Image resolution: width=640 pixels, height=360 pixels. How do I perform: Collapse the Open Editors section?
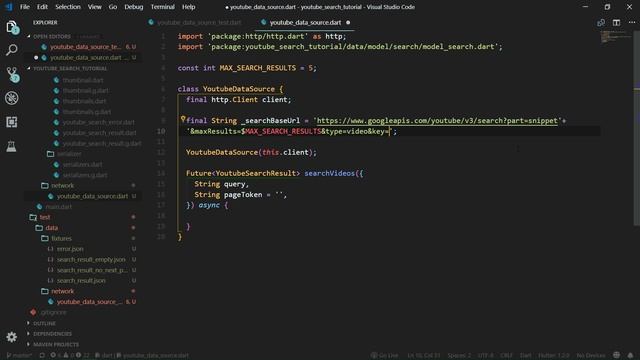tap(51, 36)
